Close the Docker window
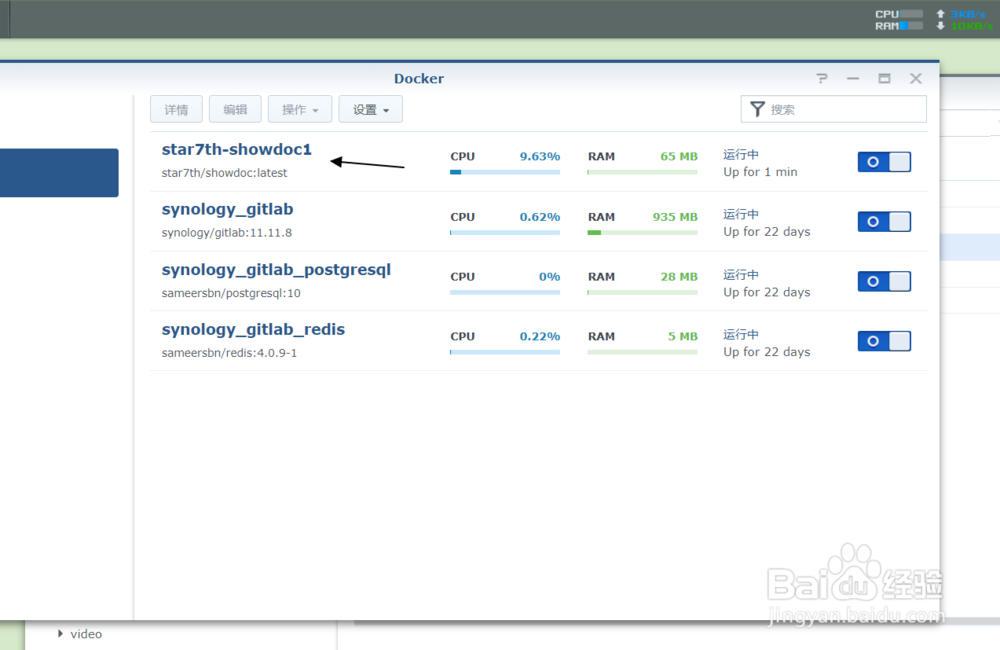 point(916,78)
